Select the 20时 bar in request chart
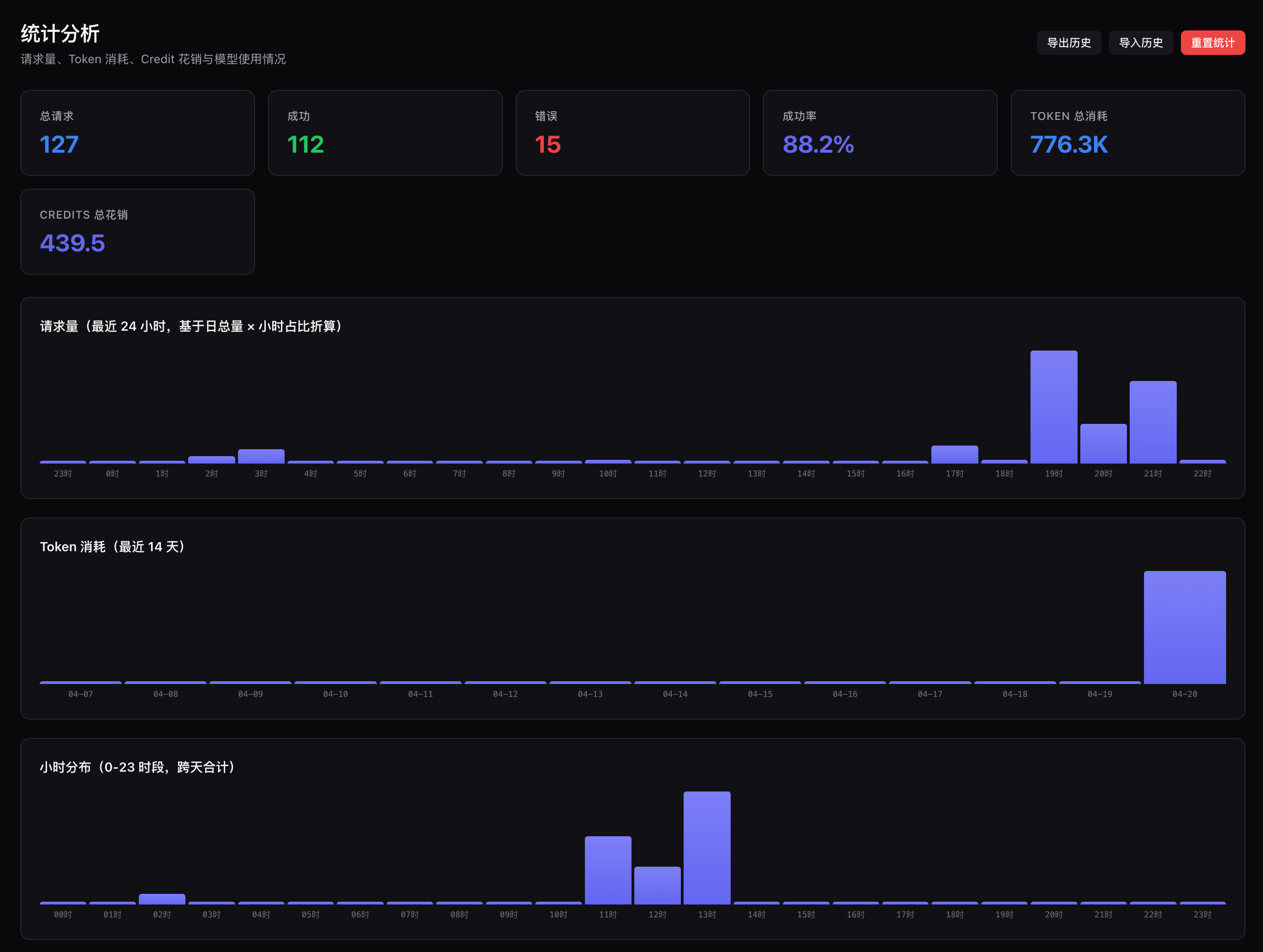 [x=1103, y=443]
